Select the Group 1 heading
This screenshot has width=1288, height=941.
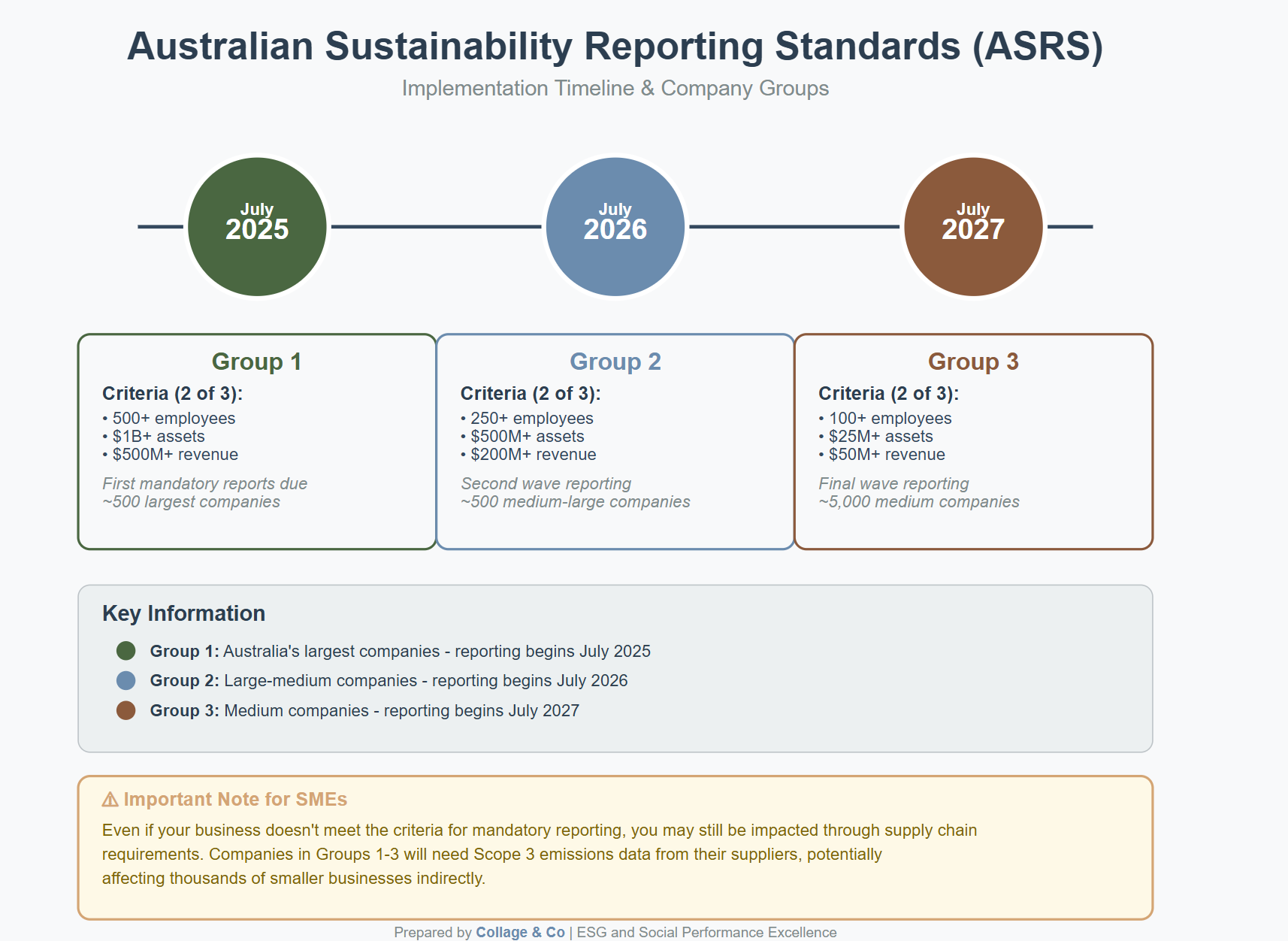257,362
